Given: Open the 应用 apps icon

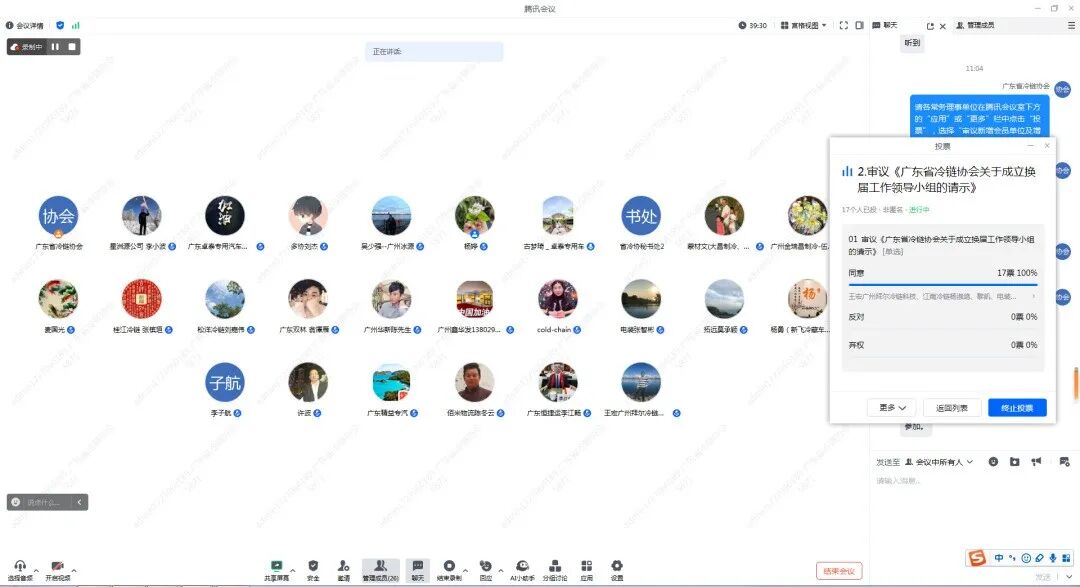Looking at the screenshot, I should coord(586,570).
